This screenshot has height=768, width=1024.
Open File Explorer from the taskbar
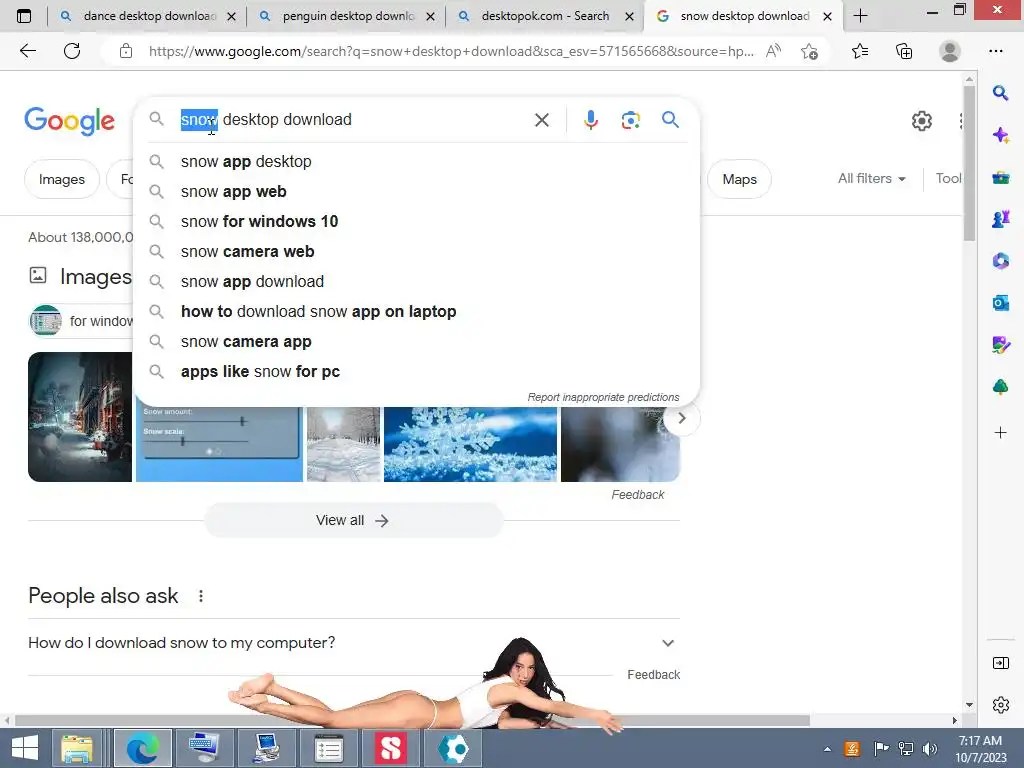click(77, 748)
